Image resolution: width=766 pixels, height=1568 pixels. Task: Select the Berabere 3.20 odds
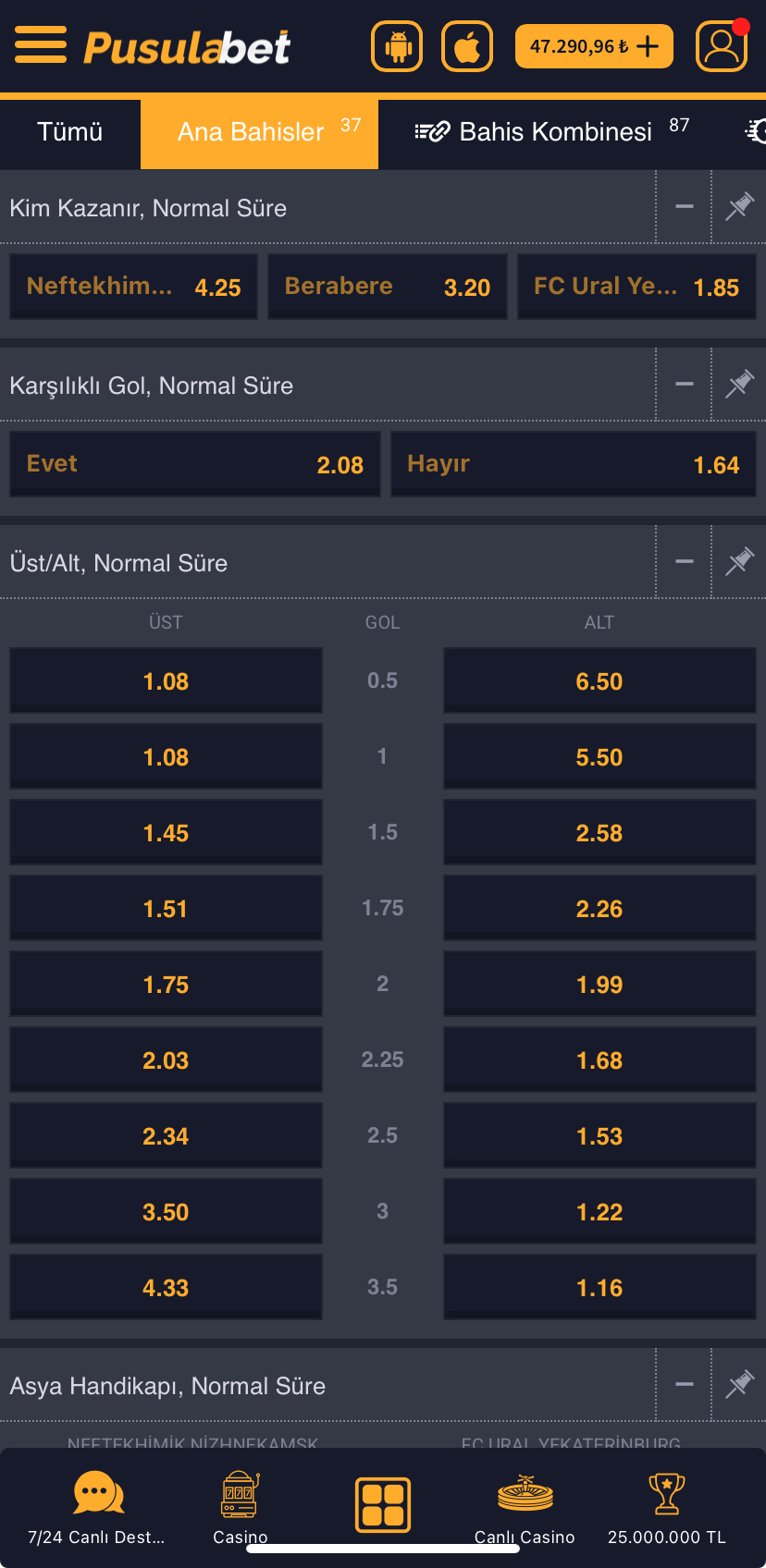point(387,286)
